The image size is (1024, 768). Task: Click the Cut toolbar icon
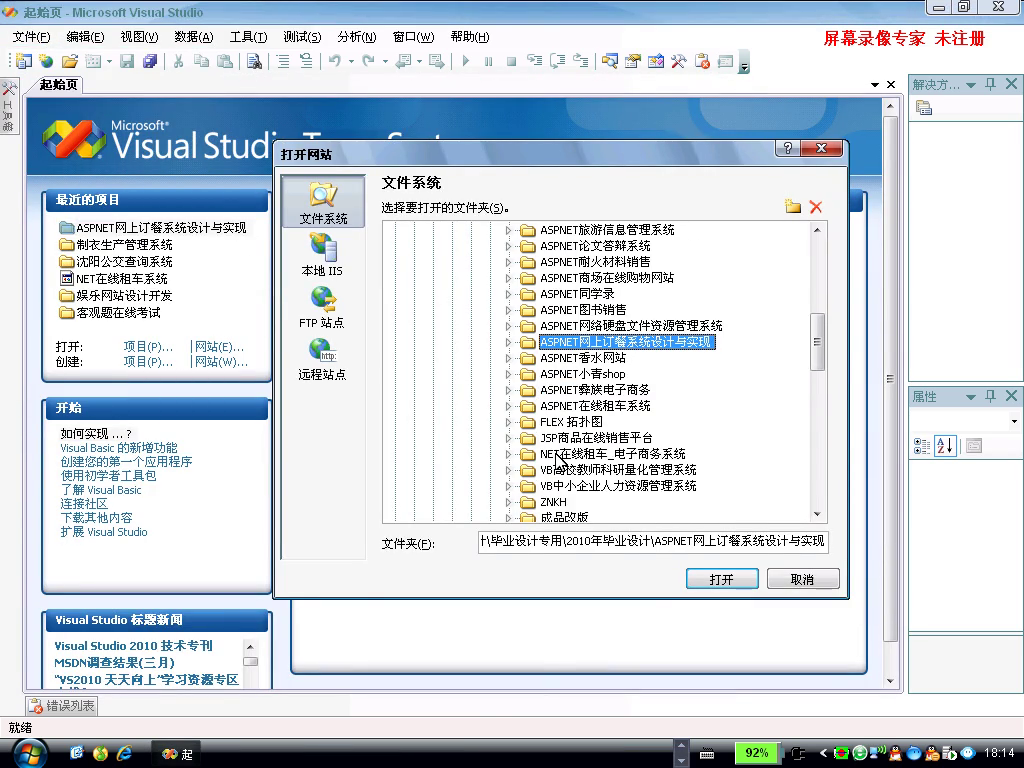(178, 61)
